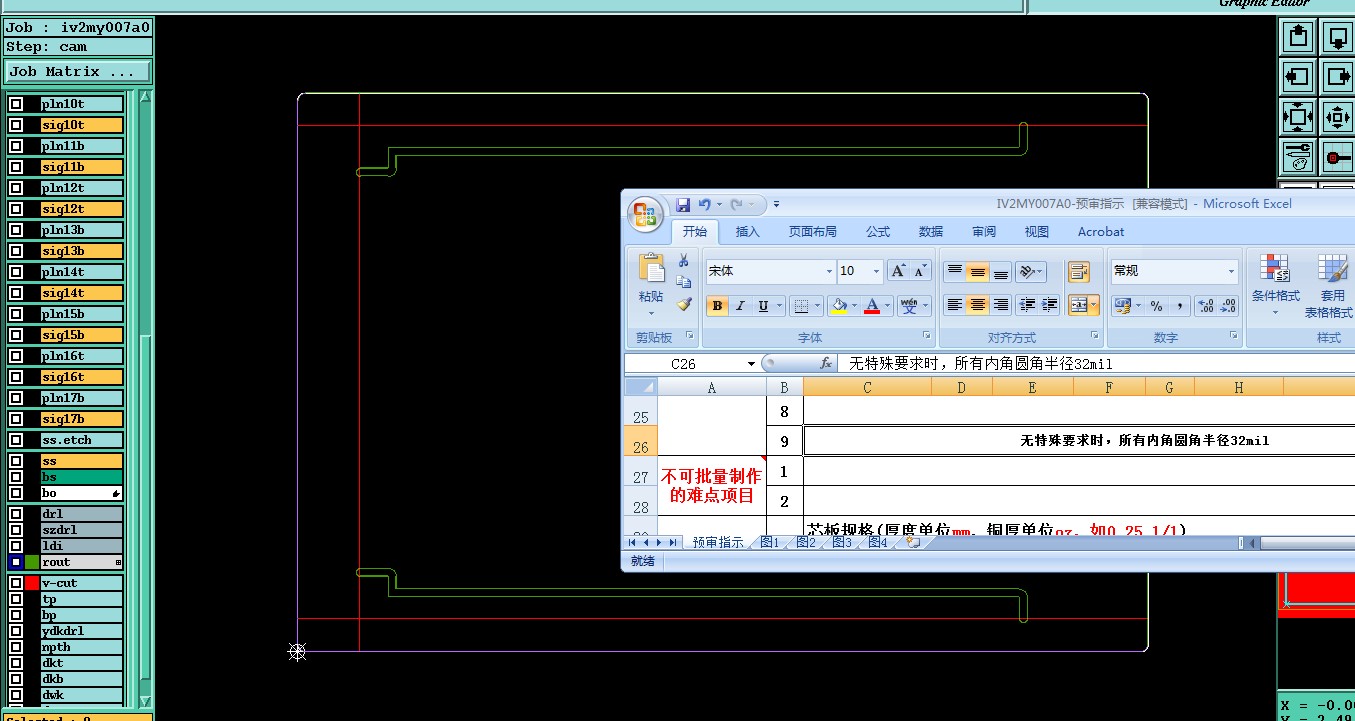The image size is (1355, 721).
Task: Open the font size dropdown showing 10
Action: (x=877, y=271)
